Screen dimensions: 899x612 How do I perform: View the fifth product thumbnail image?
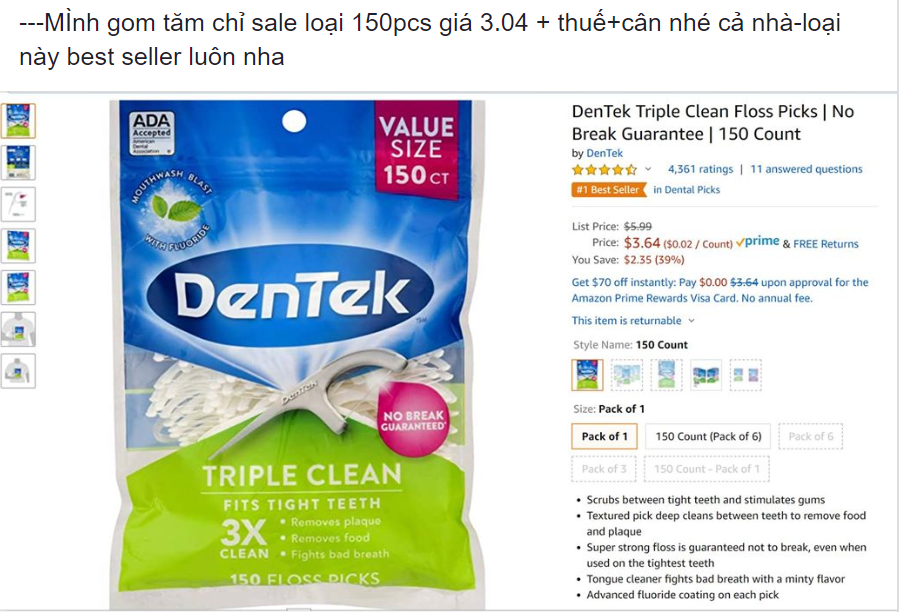point(18,287)
